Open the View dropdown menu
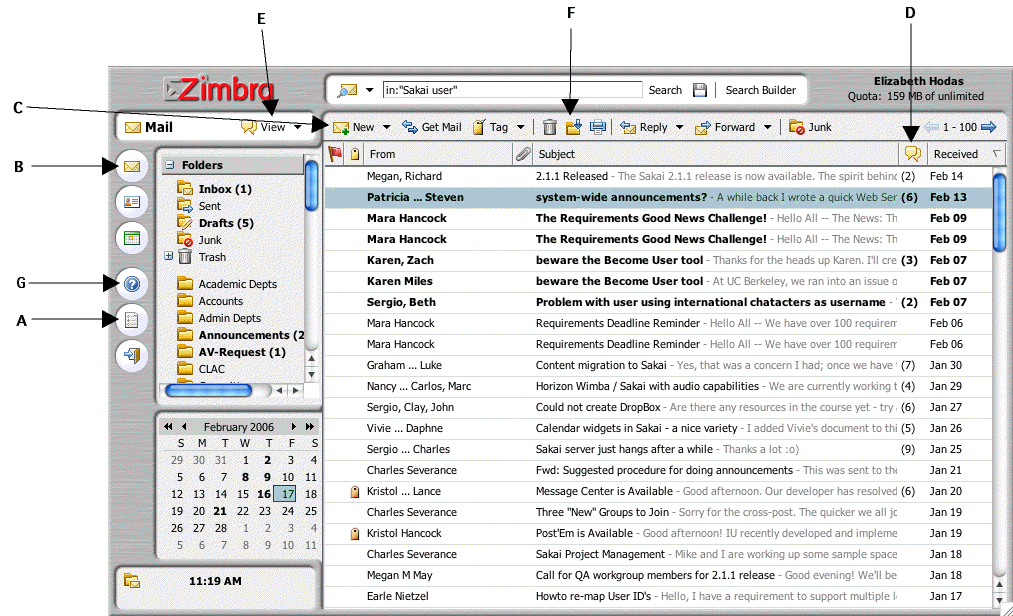1013x616 pixels. pos(271,127)
